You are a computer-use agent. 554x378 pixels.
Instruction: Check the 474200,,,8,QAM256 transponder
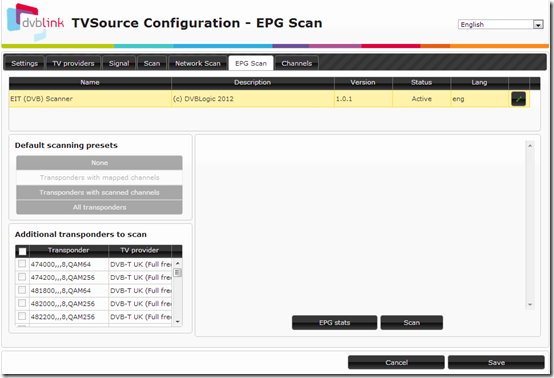[x=22, y=277]
